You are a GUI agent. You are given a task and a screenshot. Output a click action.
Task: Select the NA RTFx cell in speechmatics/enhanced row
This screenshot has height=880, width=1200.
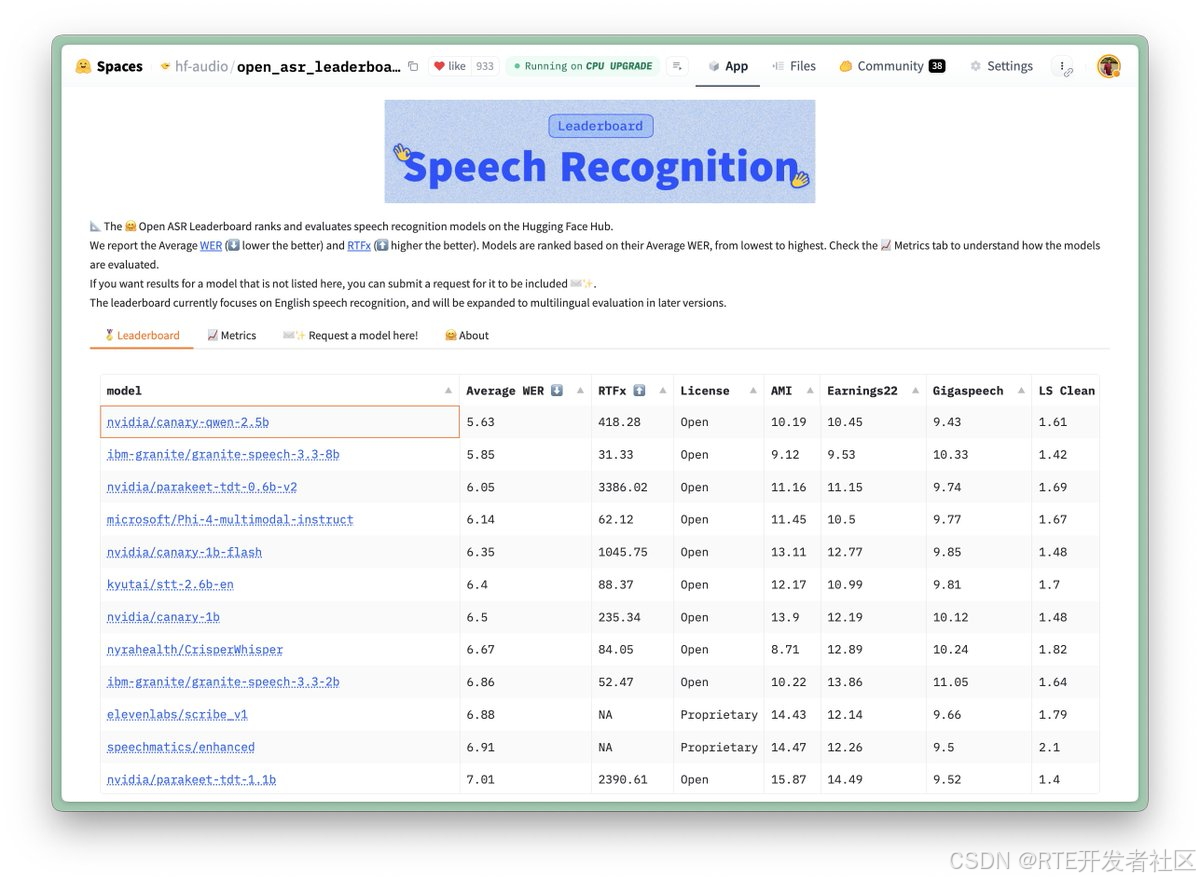pos(632,747)
